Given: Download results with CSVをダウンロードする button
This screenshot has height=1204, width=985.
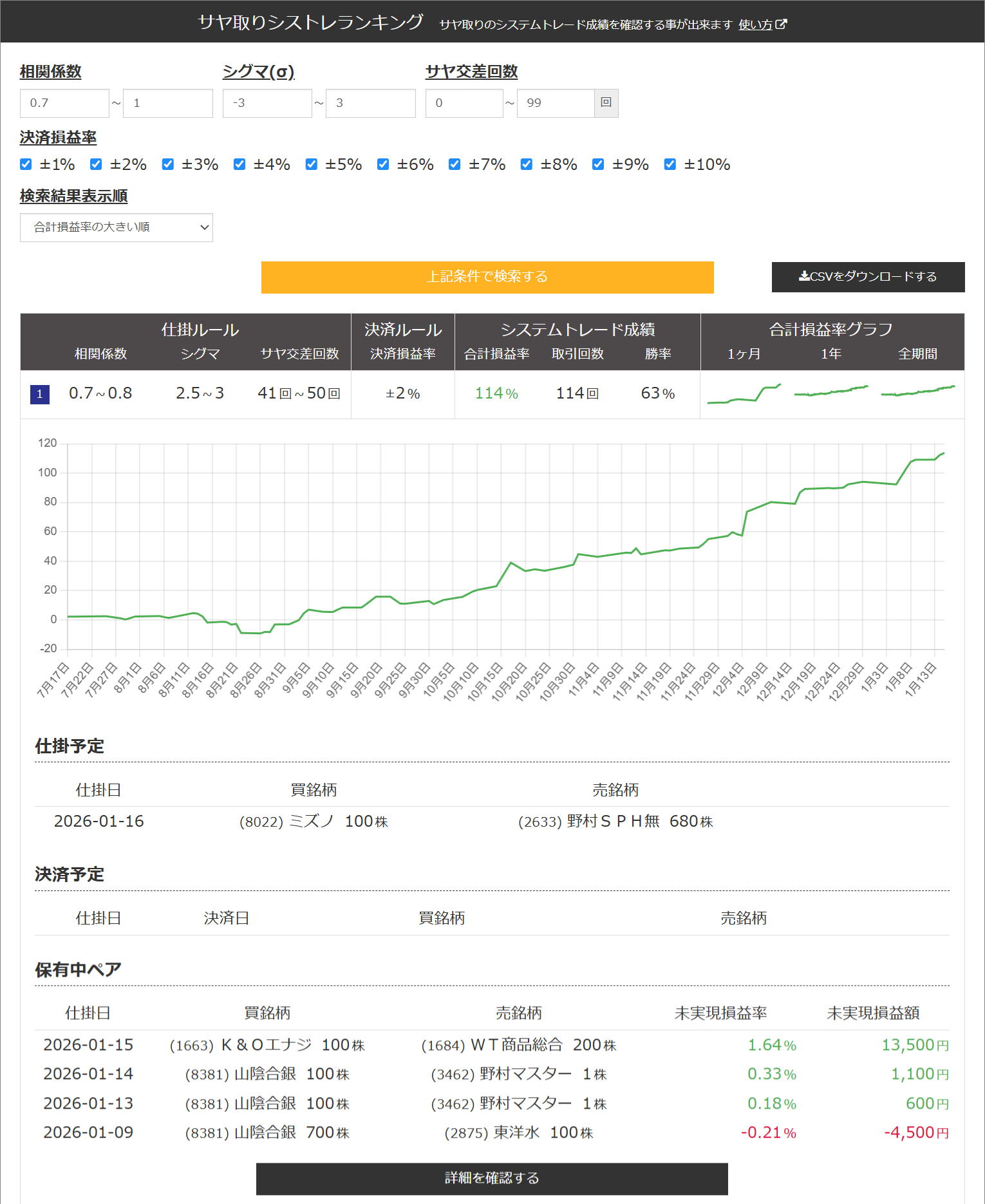Looking at the screenshot, I should pos(868,277).
